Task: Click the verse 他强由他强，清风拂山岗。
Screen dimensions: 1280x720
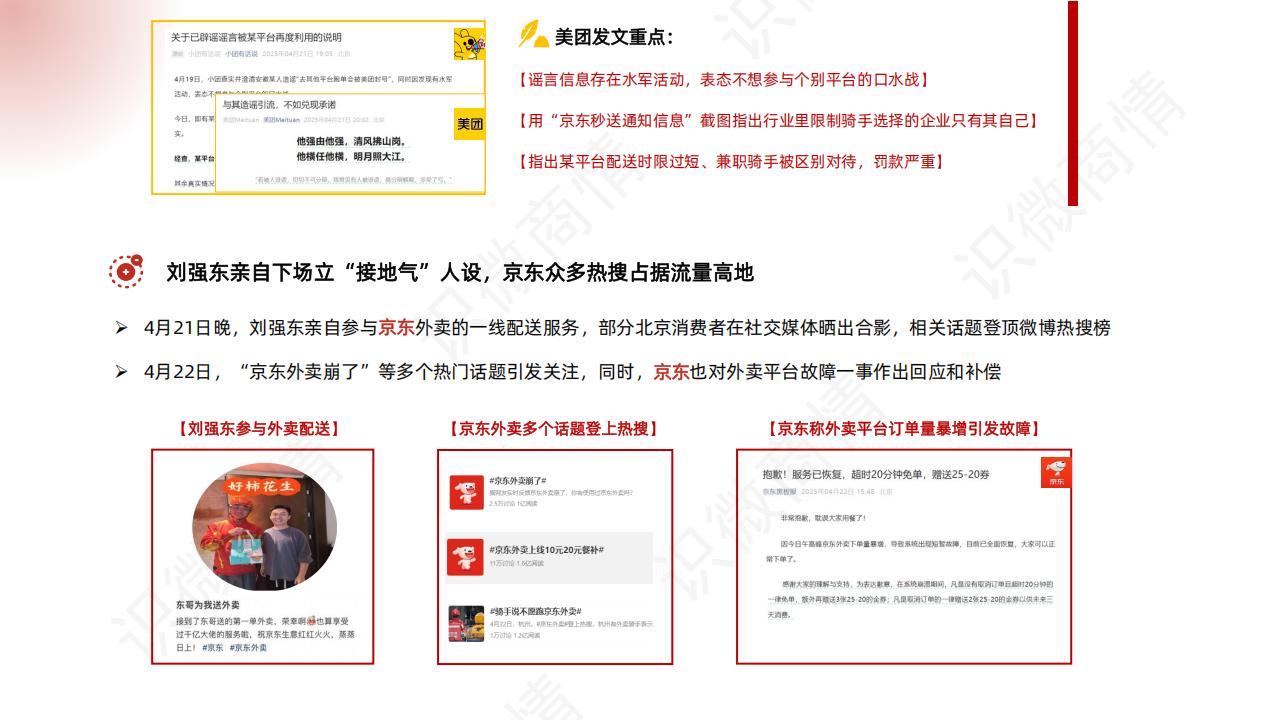Action: pos(350,141)
